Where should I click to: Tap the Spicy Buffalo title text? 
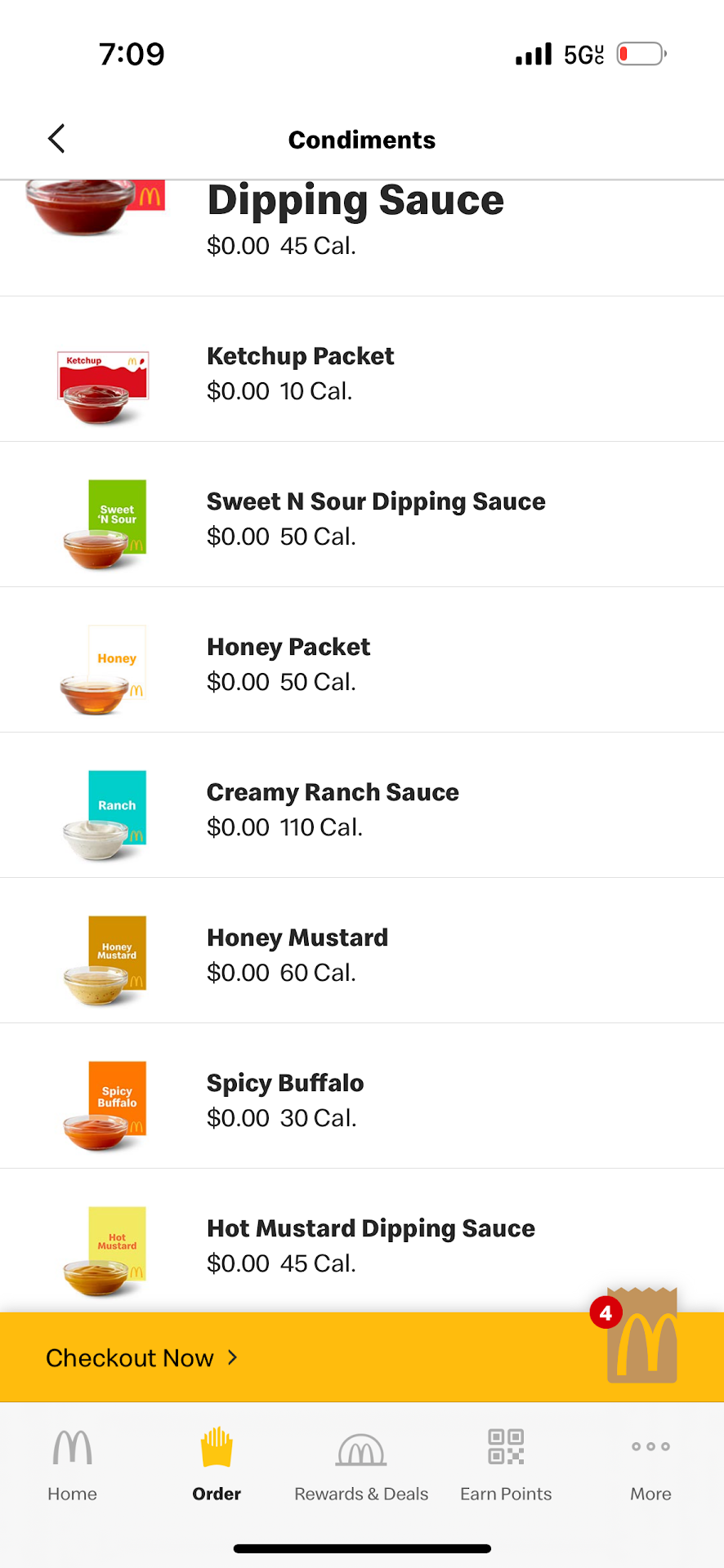click(x=285, y=1083)
